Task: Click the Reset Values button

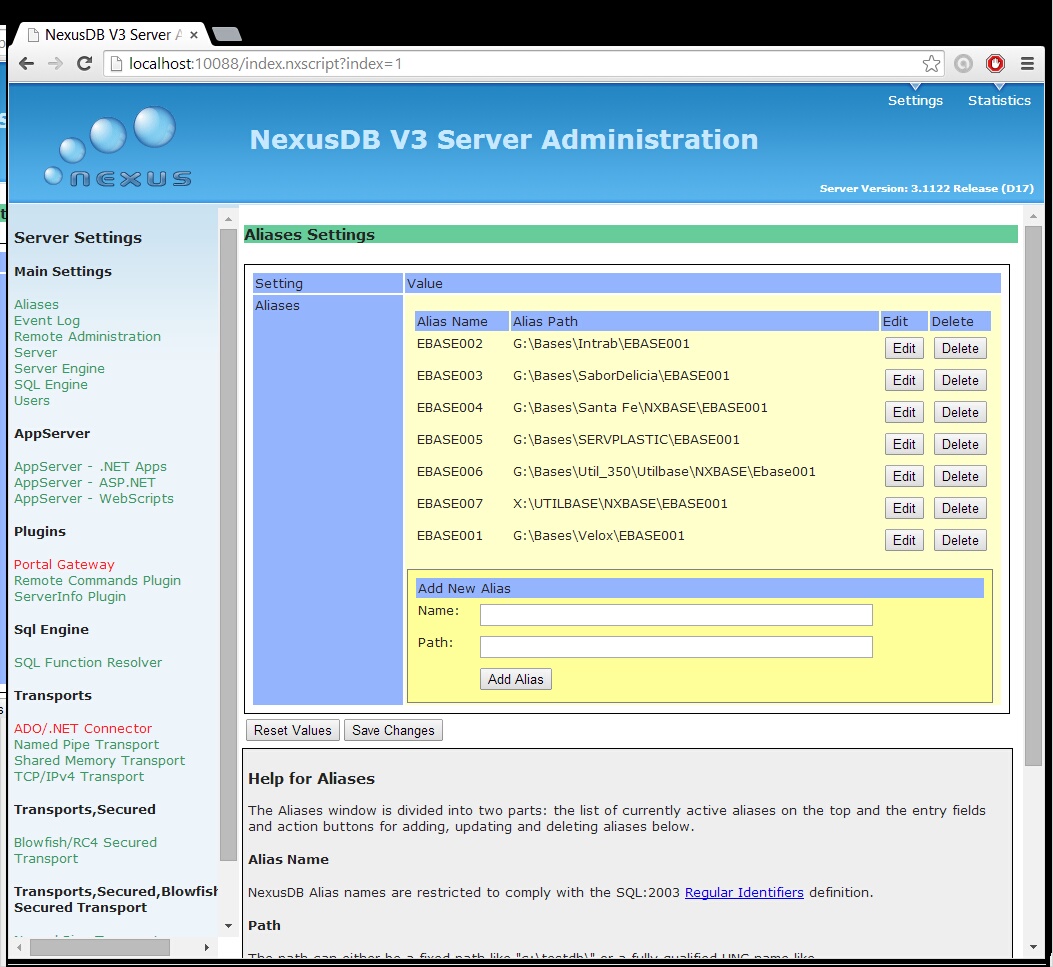Action: pos(293,730)
